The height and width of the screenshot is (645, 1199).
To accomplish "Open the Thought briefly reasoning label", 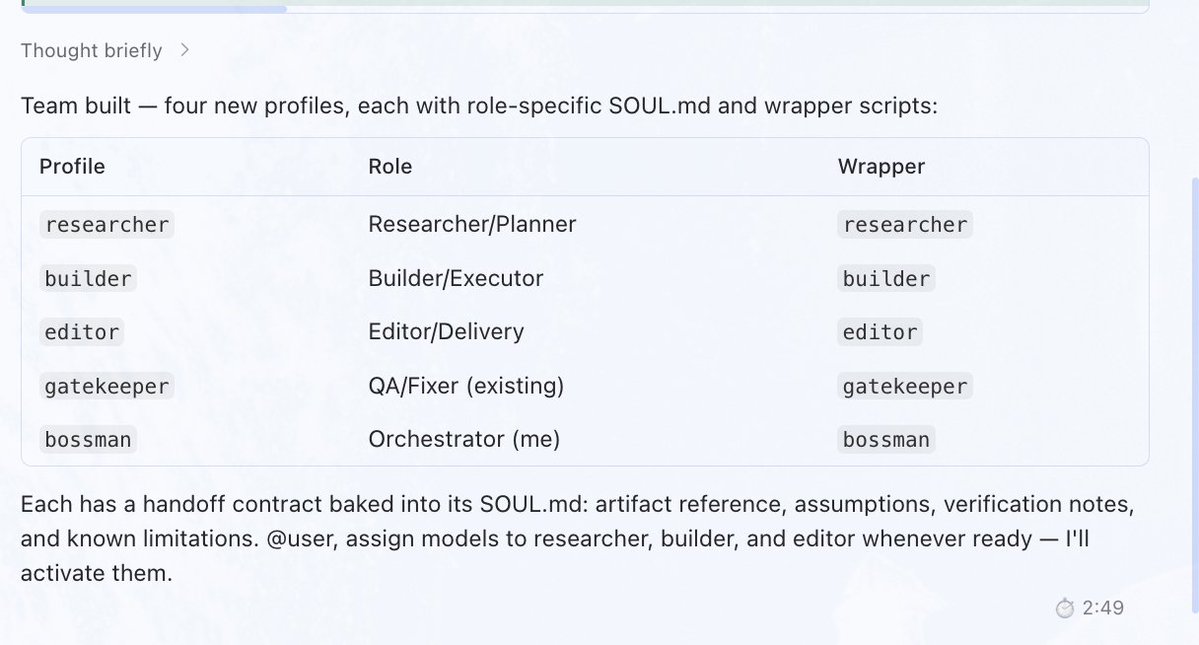I will click(x=91, y=50).
